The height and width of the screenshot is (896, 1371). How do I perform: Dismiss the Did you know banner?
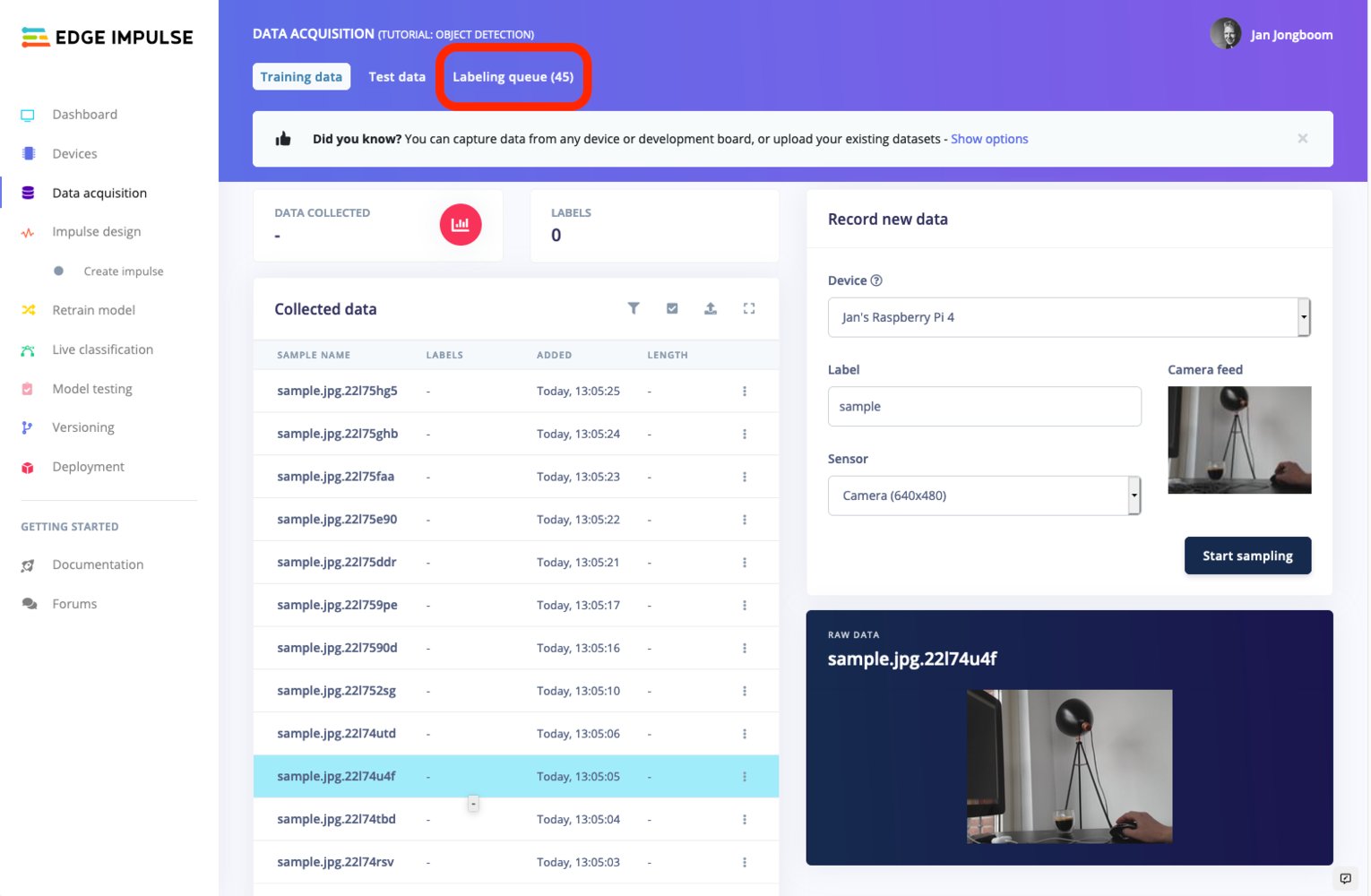pyautogui.click(x=1303, y=139)
